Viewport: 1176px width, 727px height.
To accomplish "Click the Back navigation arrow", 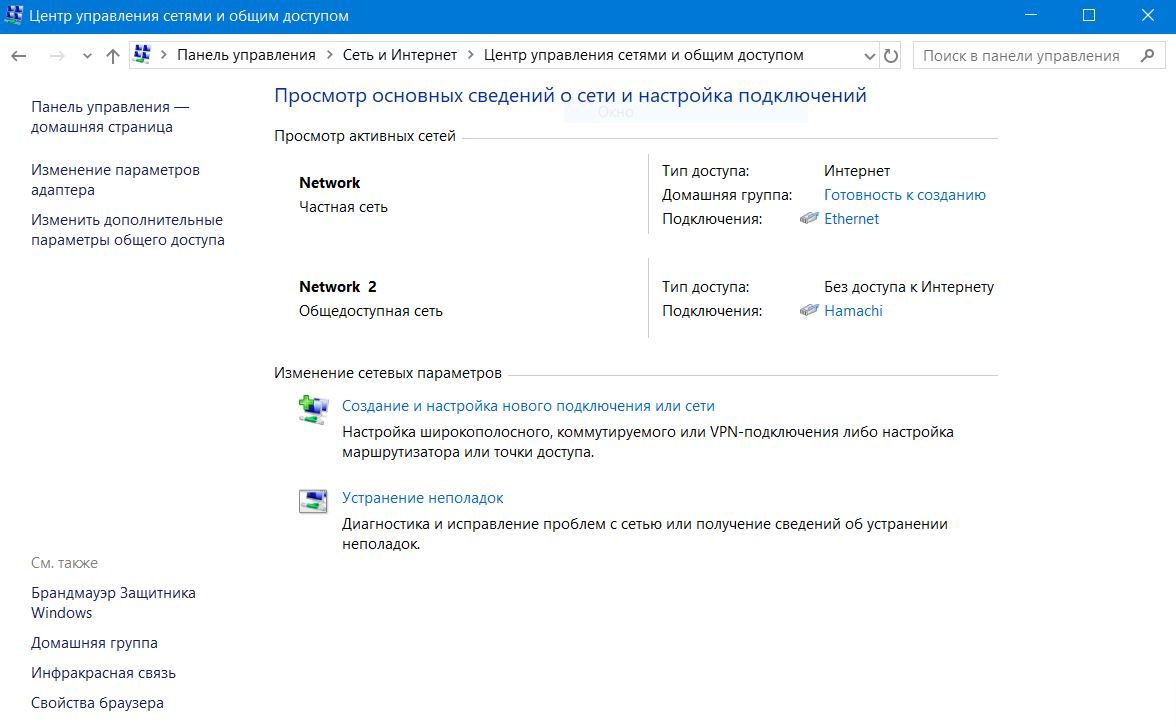I will [20, 56].
